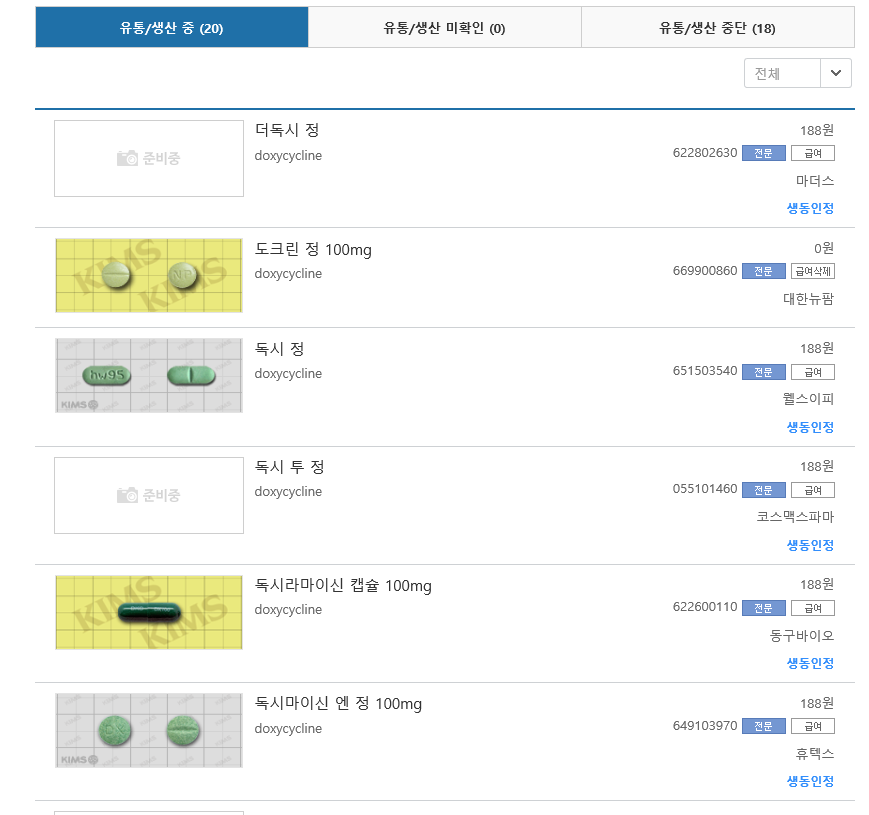This screenshot has width=869, height=815.
Task: Click 전문 badge in 독시라마이신 캡슐 row
Action: point(764,608)
